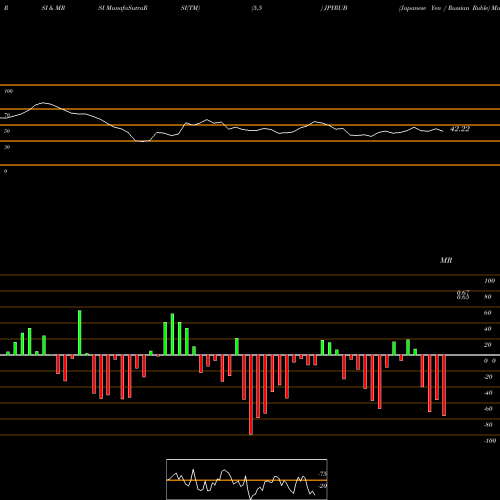Click the 80 axis label on MR panel
This screenshot has height=500, width=500.
pos(488,297)
